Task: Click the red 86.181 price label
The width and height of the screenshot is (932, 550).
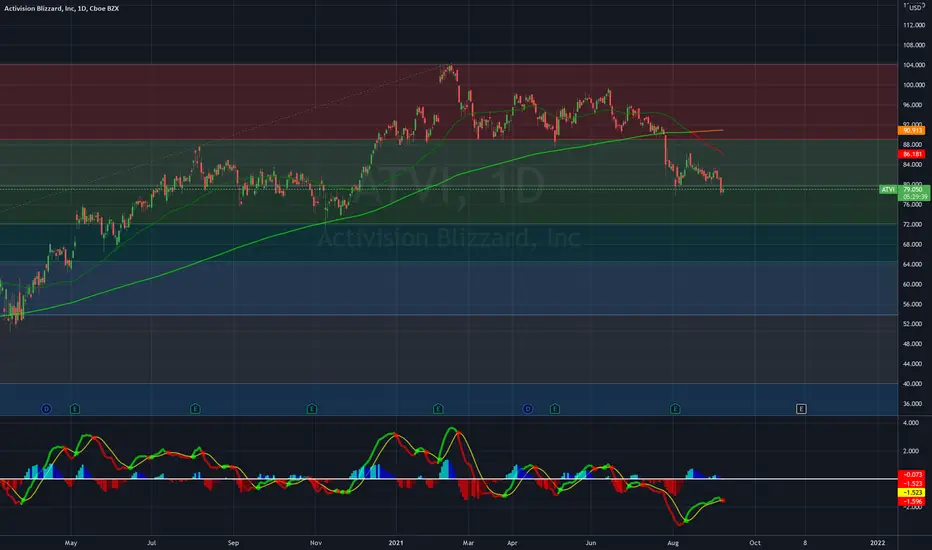Action: pos(912,154)
